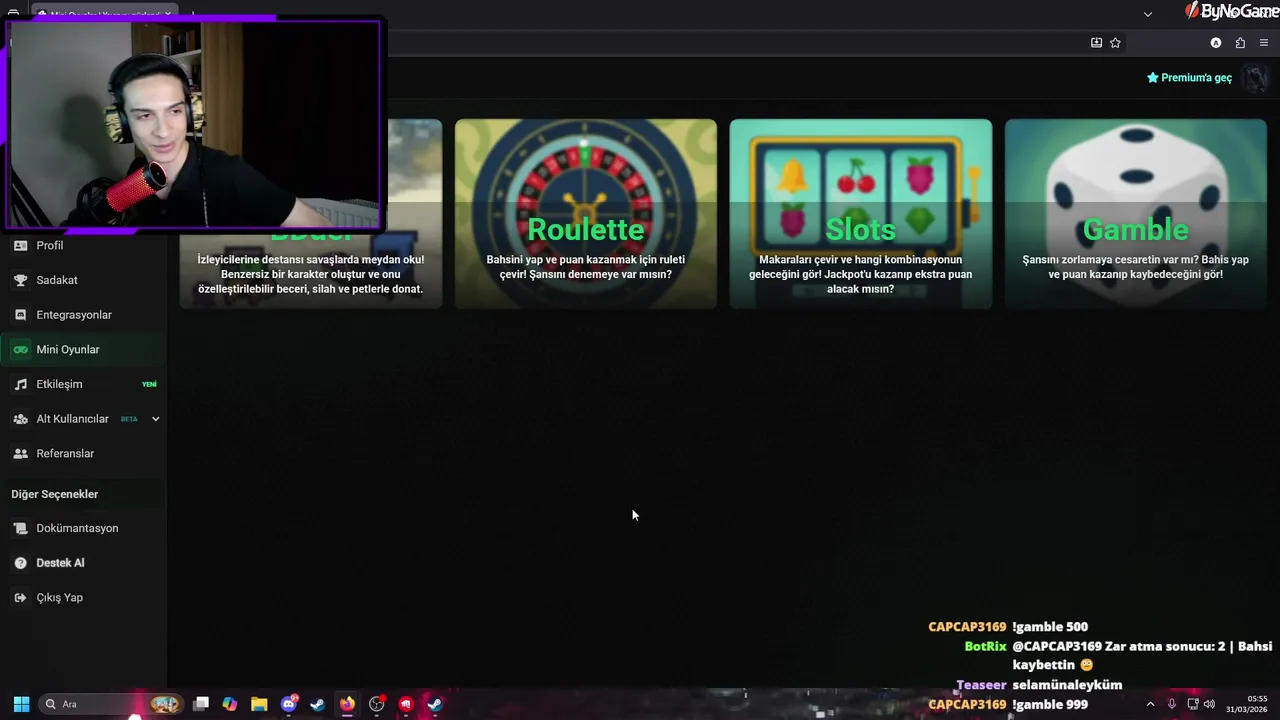Viewport: 1280px width, 720px height.
Task: Click the Mini Oyunlar gamepad icon
Action: point(20,349)
